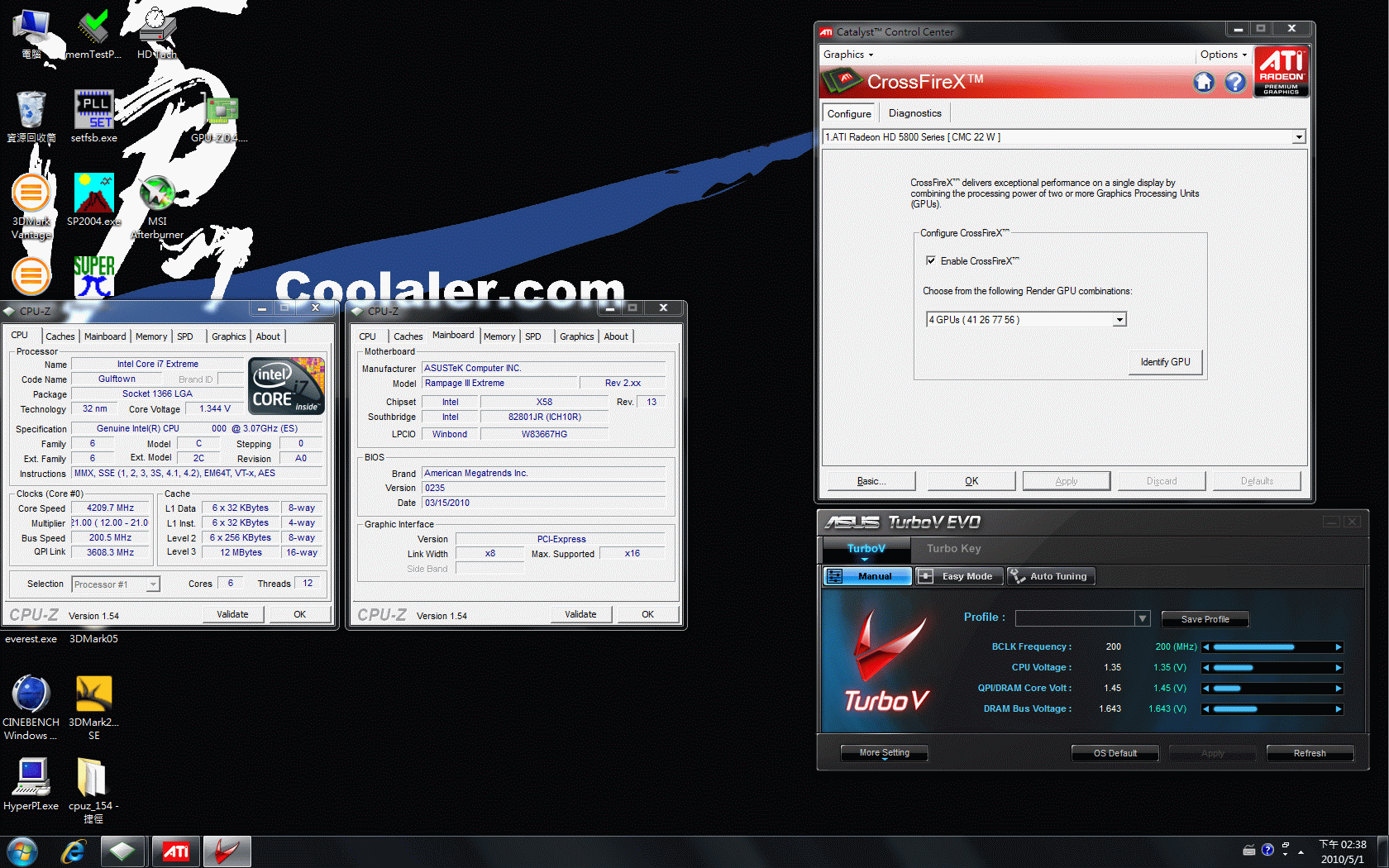Click the DRAM Bus Voltage slider

(1272, 709)
